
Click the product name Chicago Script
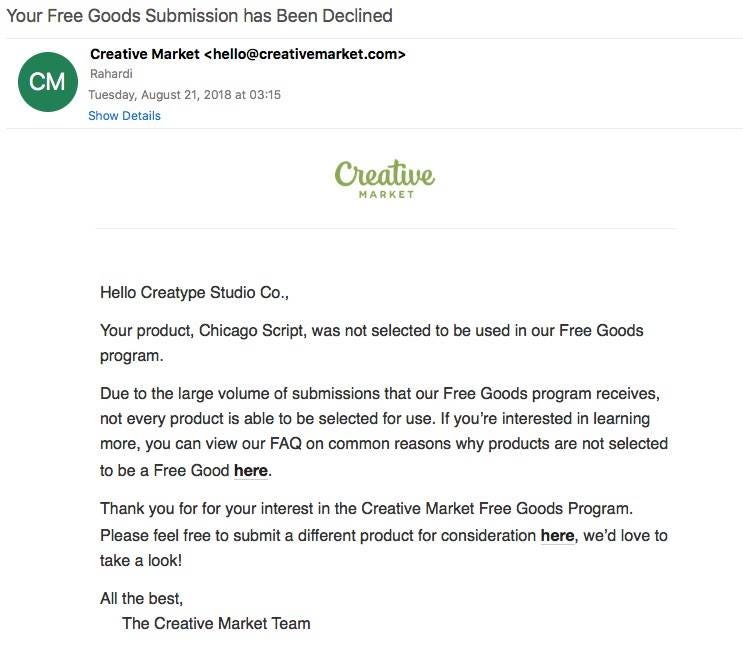coord(253,330)
